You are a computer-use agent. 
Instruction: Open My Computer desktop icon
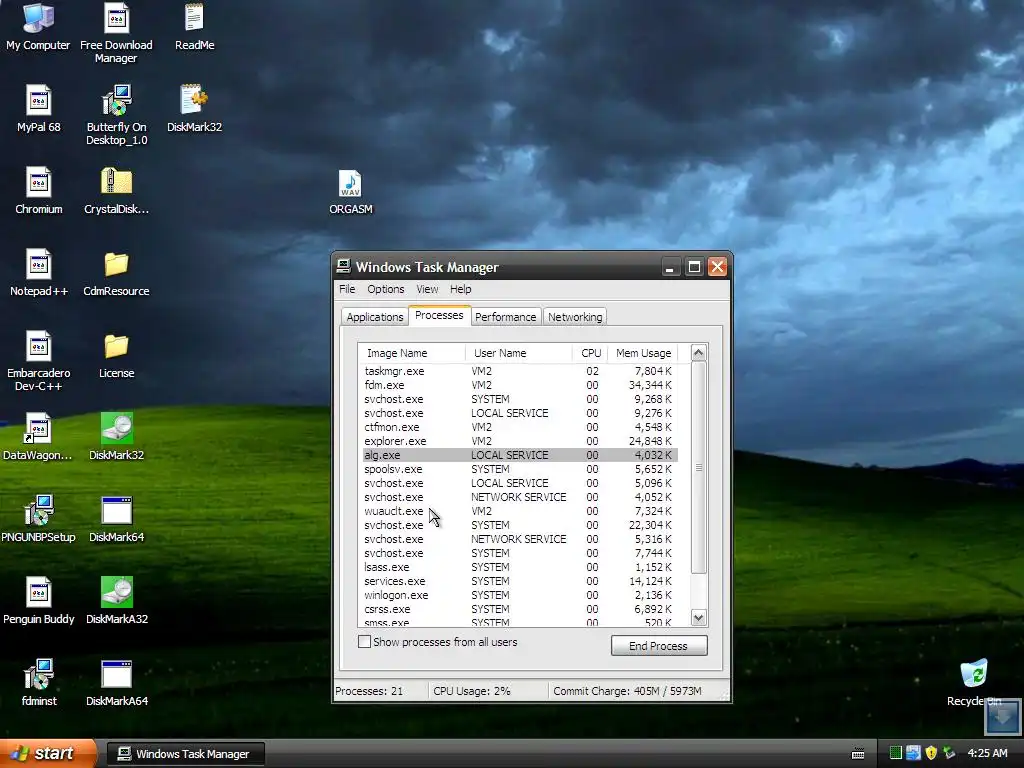pos(38,26)
